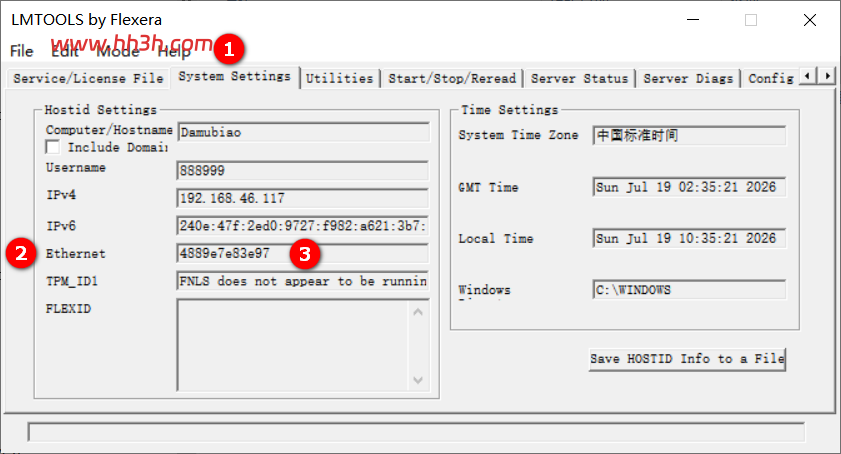Screen dimensions: 841x454
Task: Open the Start/Stop/Reread tab
Action: [x=452, y=78]
